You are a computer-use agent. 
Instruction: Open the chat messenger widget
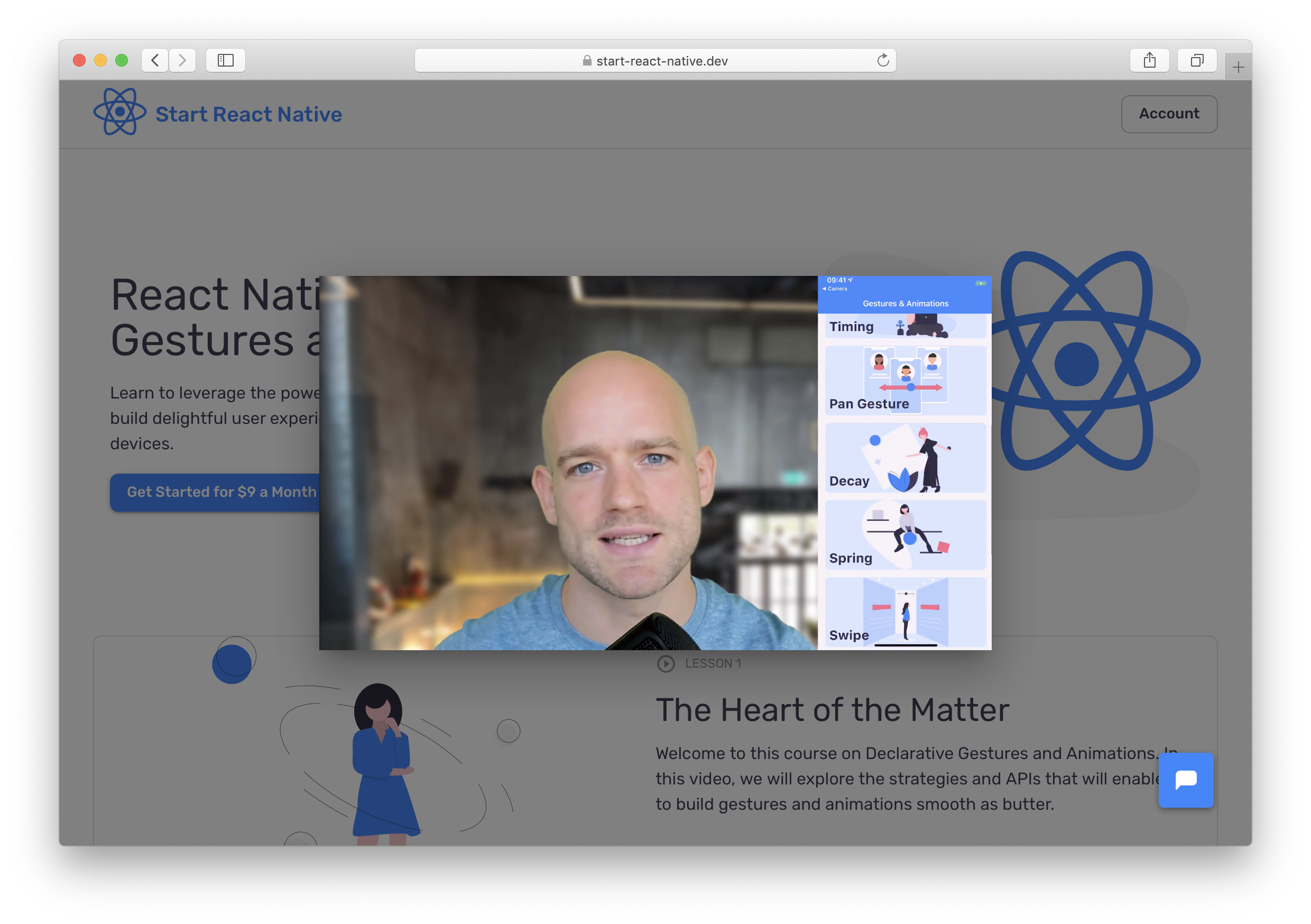[1186, 781]
